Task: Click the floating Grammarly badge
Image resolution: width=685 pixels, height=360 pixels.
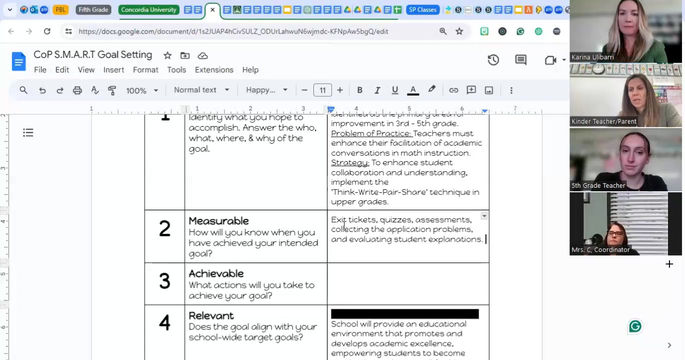Action: (635, 326)
